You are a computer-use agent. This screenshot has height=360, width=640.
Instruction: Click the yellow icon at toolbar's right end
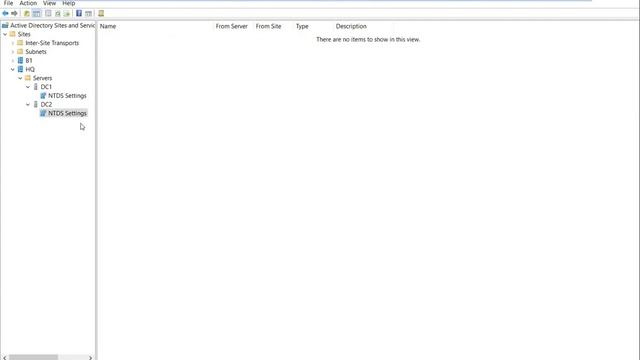pyautogui.click(x=101, y=13)
